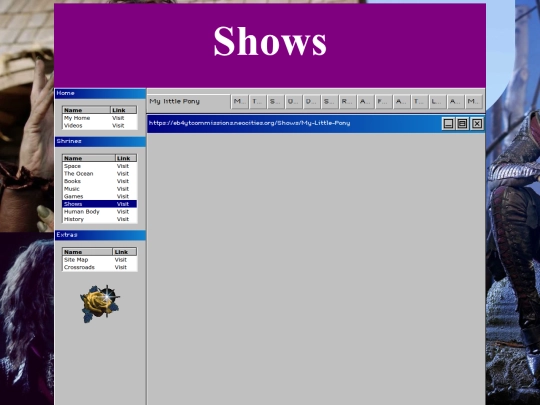540x405 pixels.
Task: Select 'History' shrine name
Action: tap(74, 219)
